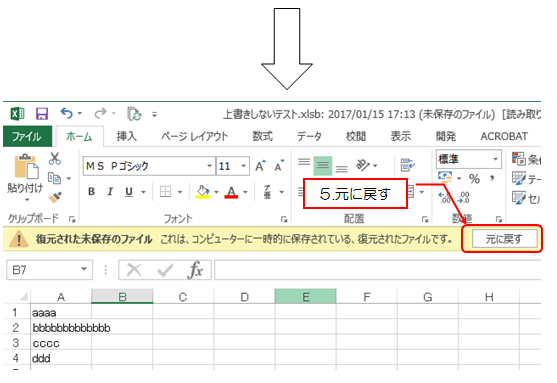Toggle Underline formatting
The height and width of the screenshot is (383, 557).
[129, 192]
